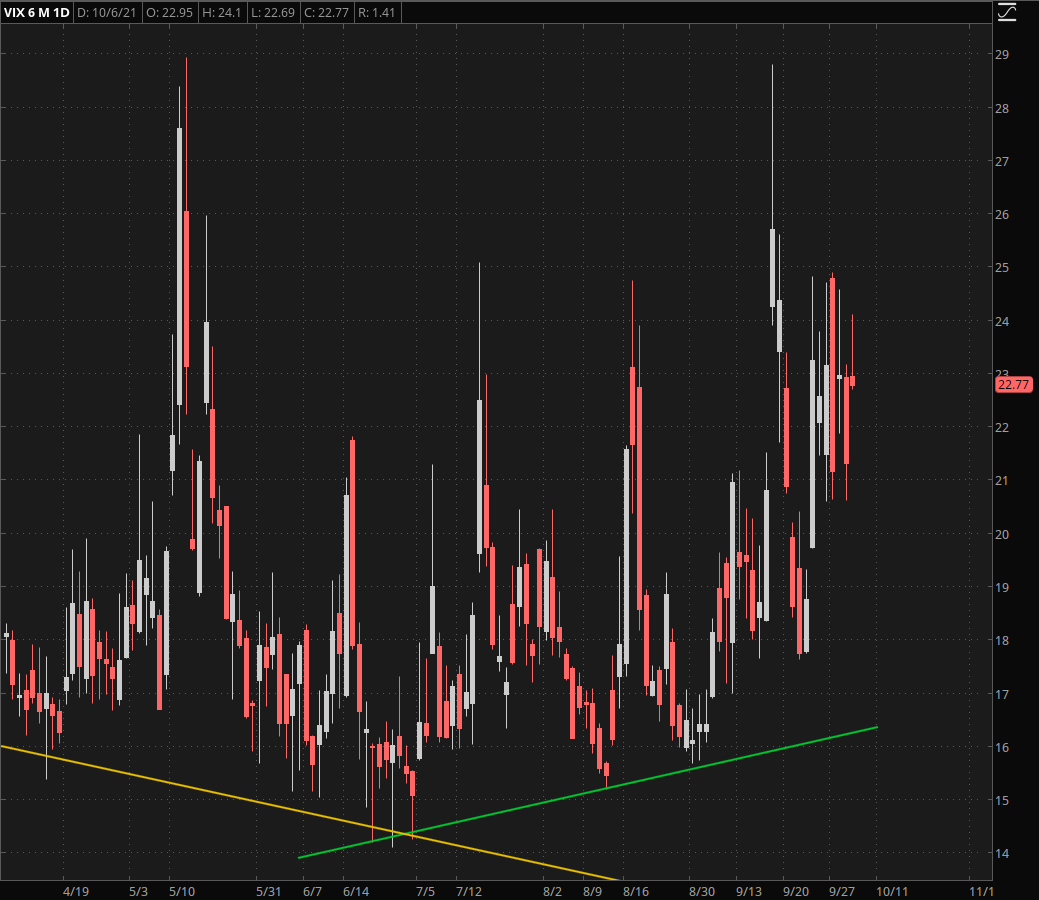
Task: Click the 20 price axis label
Action: [1002, 534]
